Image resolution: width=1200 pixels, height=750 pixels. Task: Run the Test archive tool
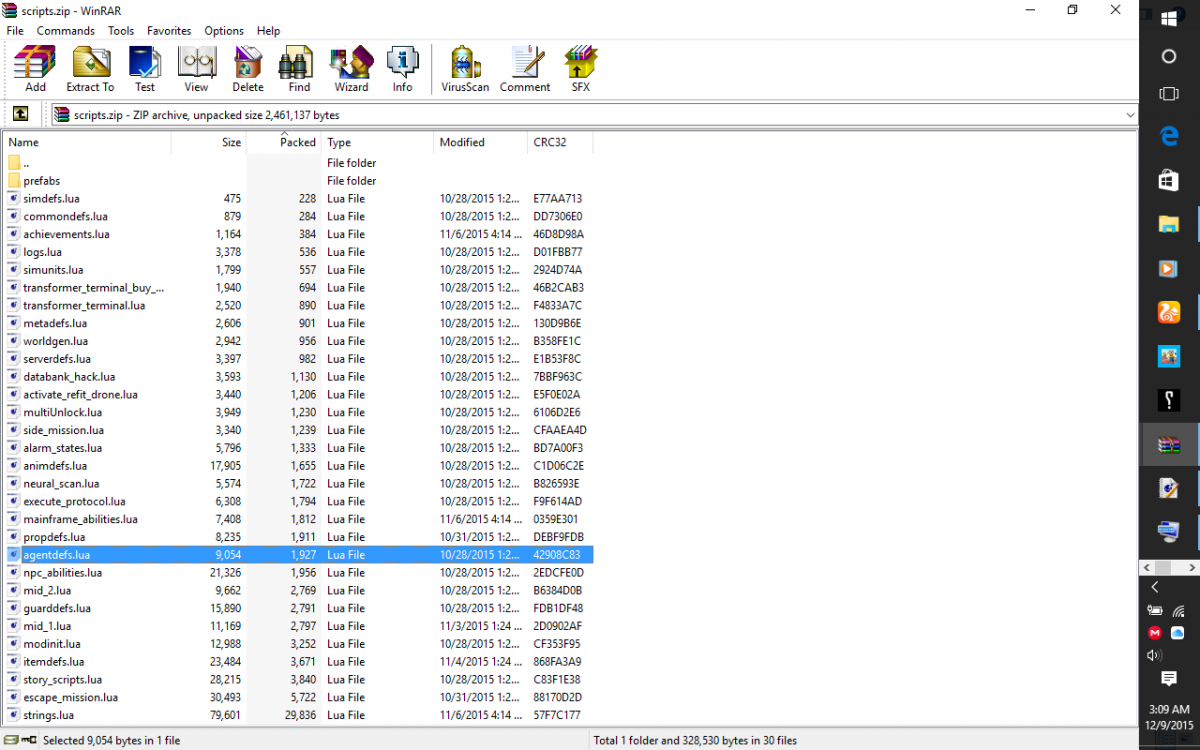145,69
